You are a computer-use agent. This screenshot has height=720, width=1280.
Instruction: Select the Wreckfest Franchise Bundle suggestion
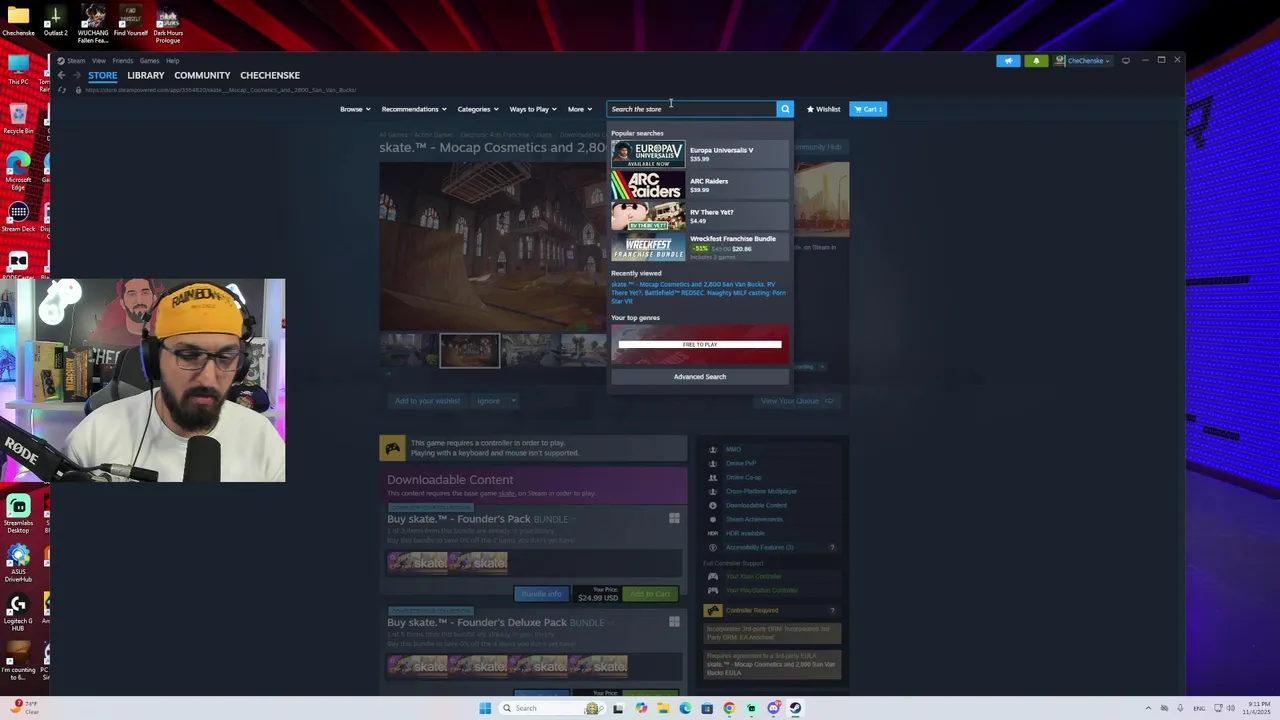pos(699,247)
